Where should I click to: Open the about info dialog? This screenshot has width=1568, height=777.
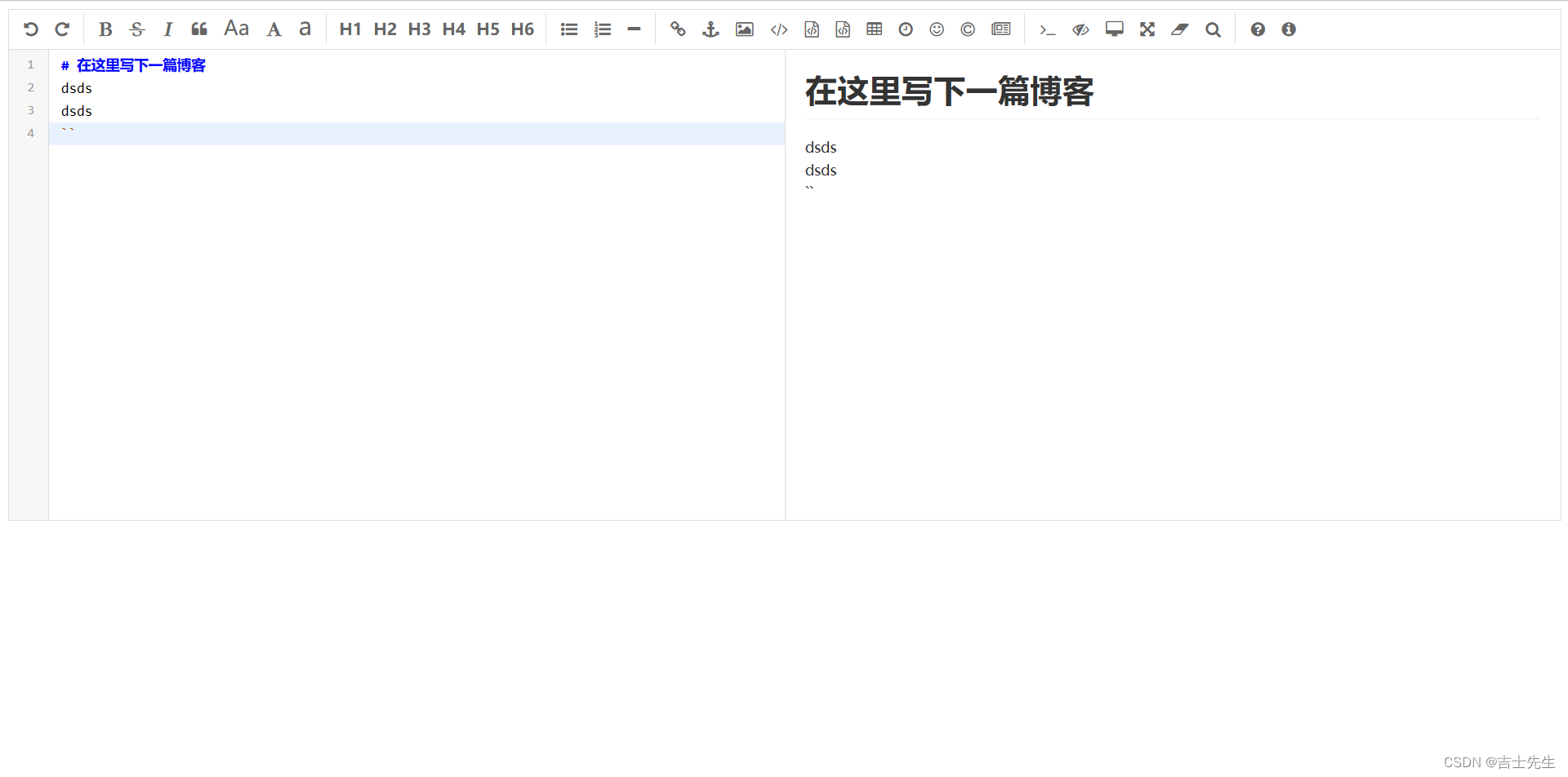click(x=1289, y=29)
